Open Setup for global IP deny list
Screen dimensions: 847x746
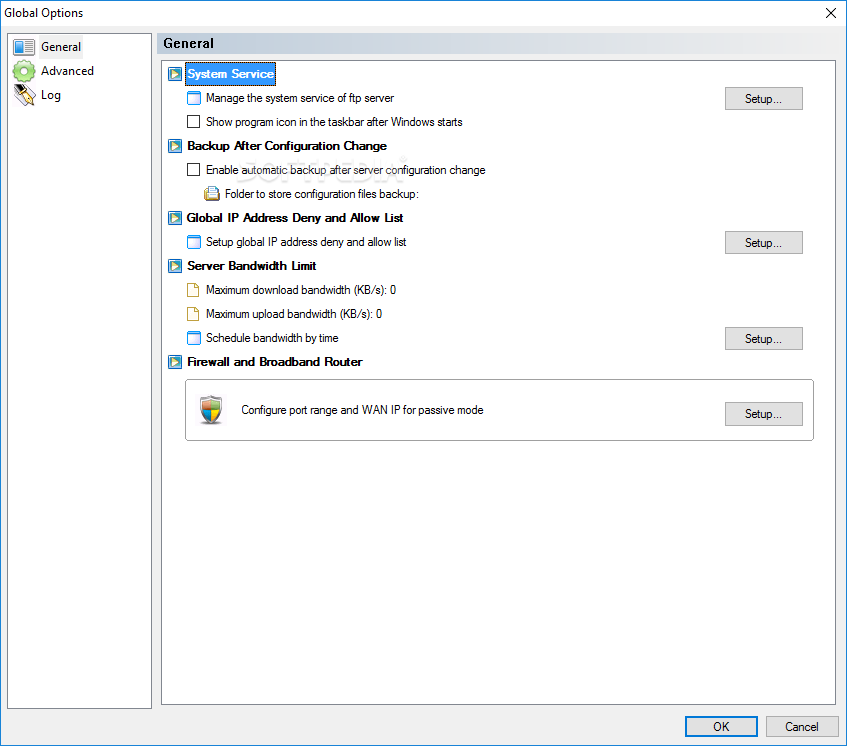tap(763, 243)
